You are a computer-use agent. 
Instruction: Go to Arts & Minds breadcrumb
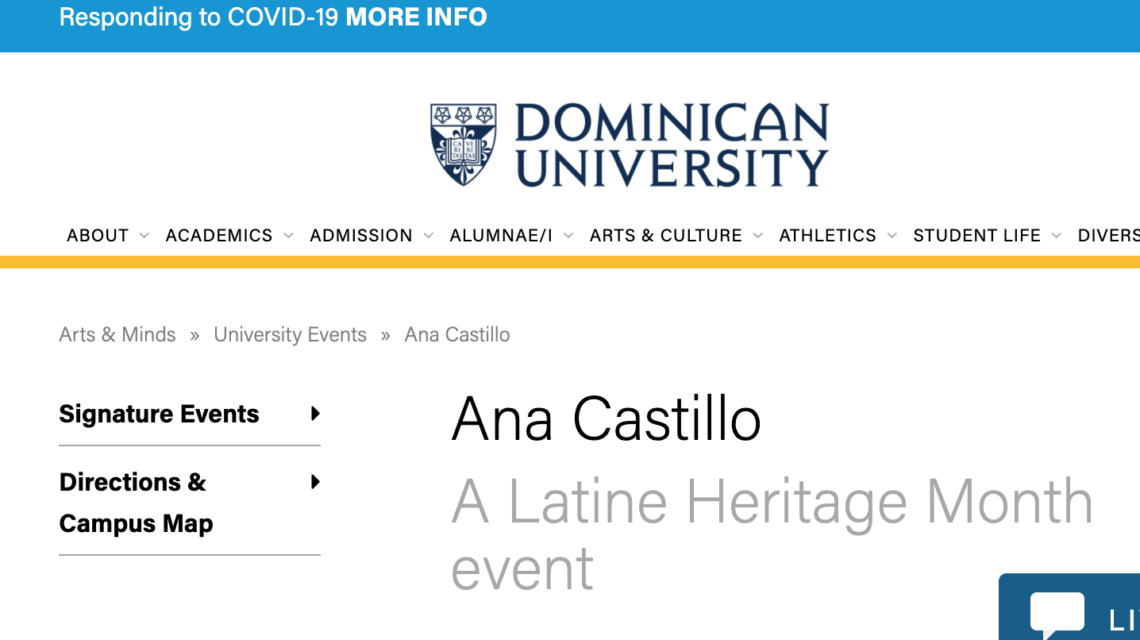tap(117, 335)
